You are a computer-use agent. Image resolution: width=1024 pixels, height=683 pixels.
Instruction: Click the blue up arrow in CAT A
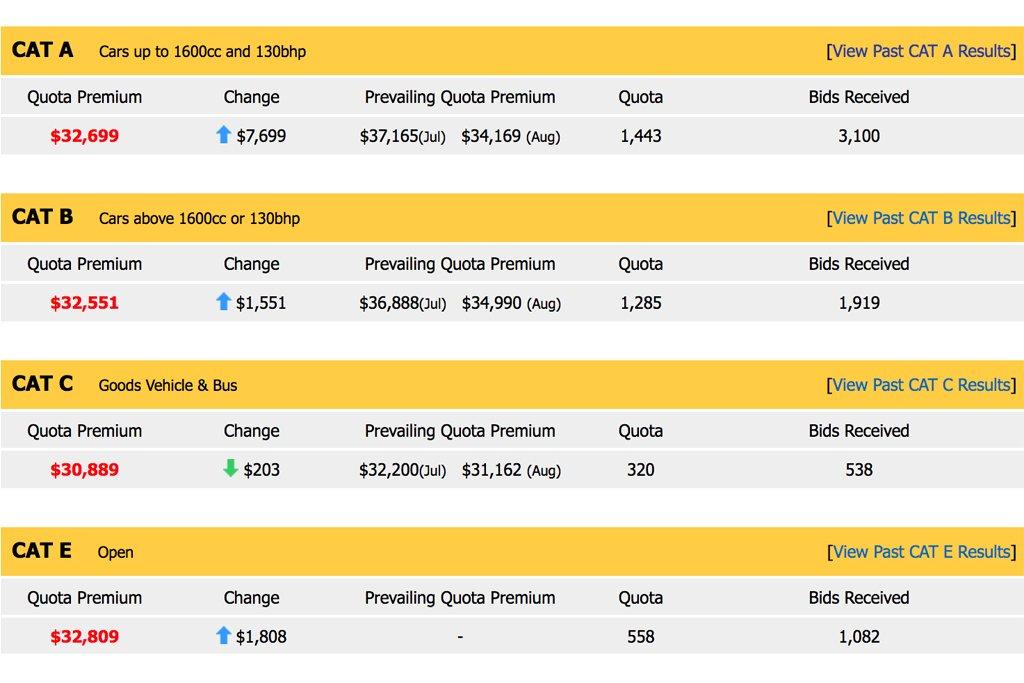[x=224, y=135]
